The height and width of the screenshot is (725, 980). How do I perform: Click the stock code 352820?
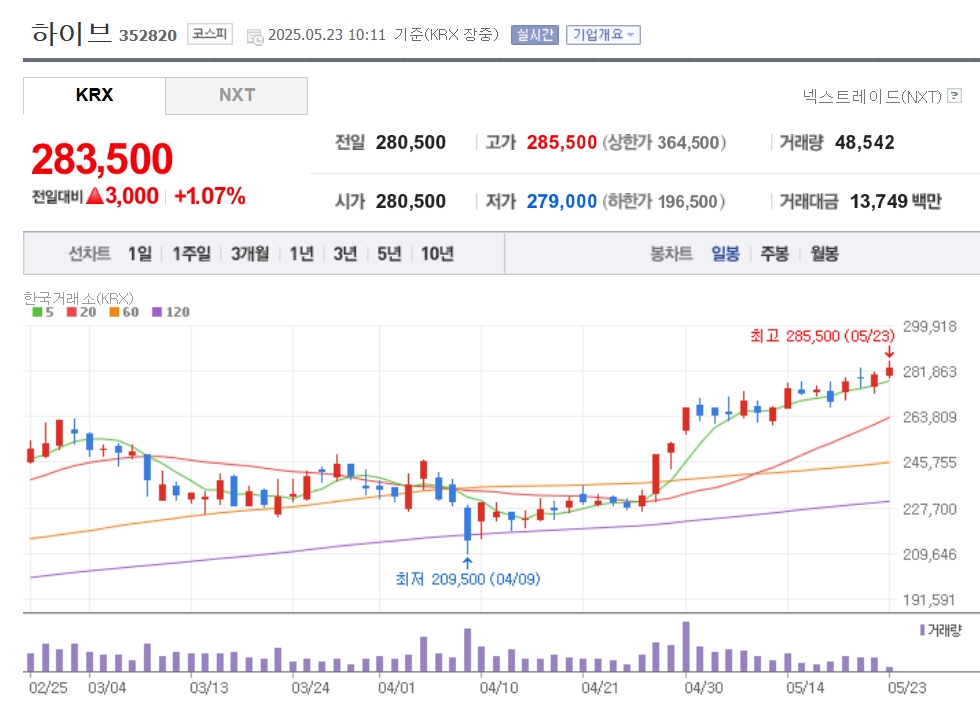pos(148,35)
